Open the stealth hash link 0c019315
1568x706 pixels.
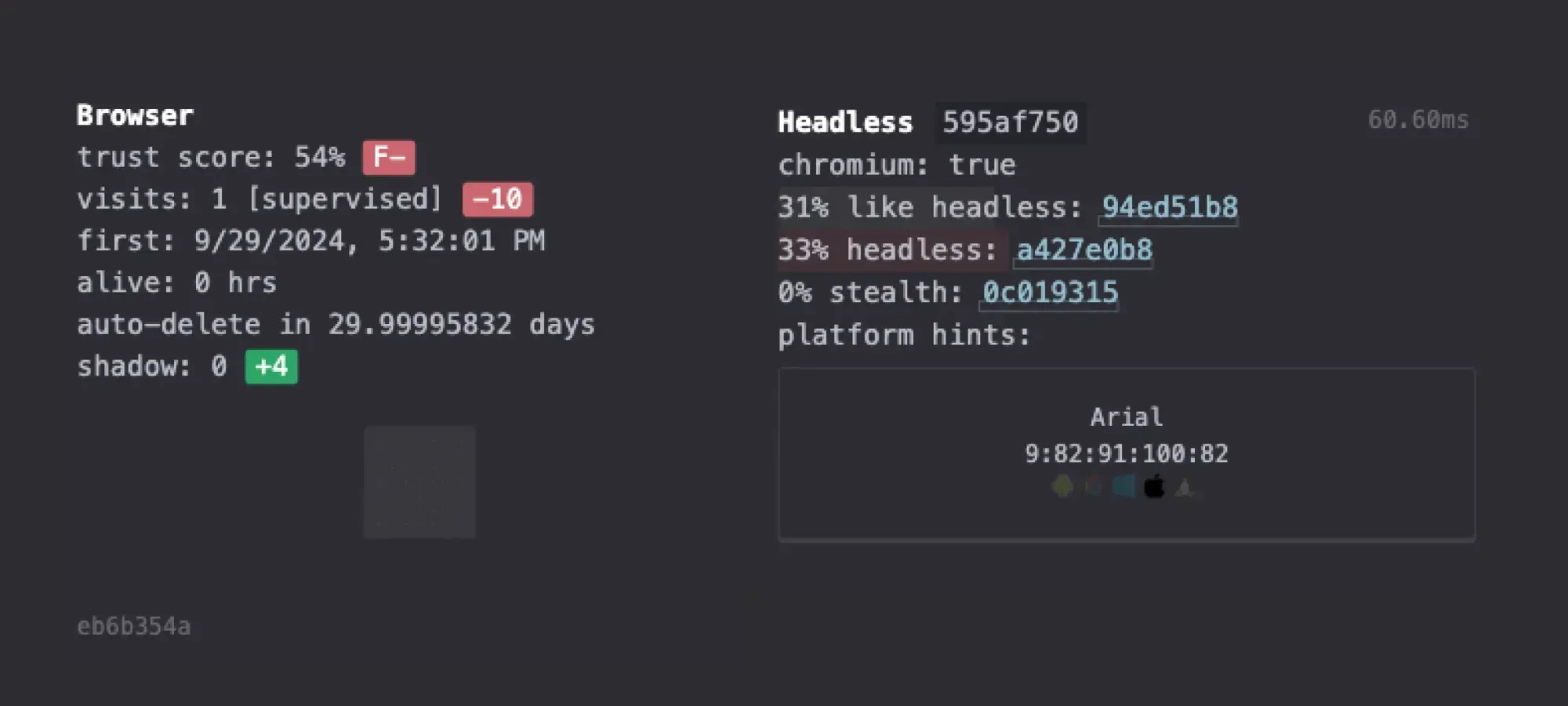pyautogui.click(x=1050, y=293)
